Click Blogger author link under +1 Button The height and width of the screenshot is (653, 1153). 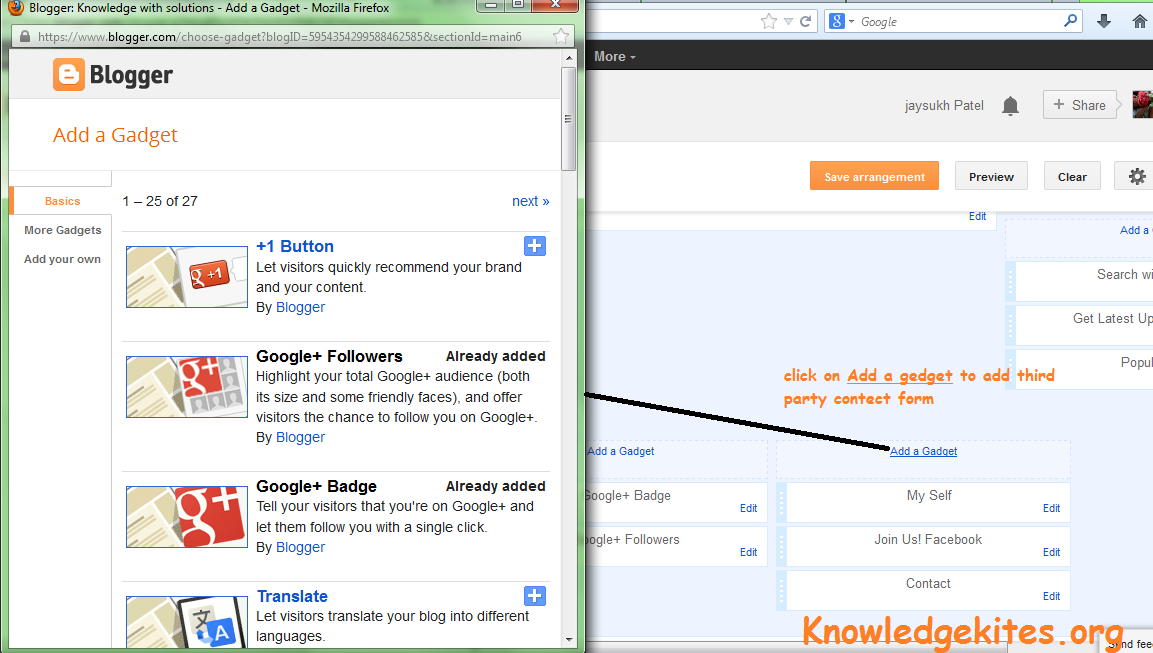[300, 307]
